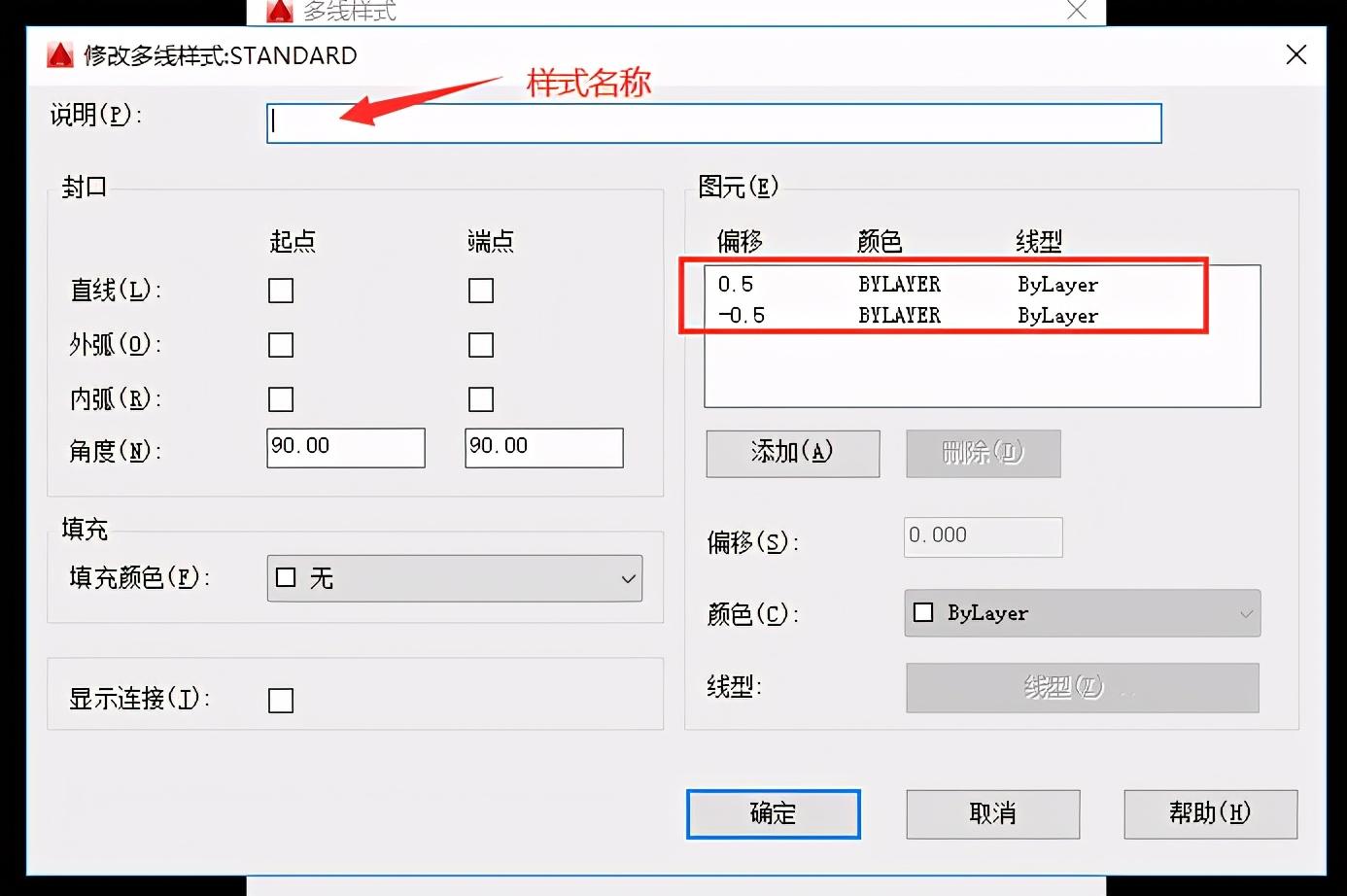Confirm changes with the 确定 button
The width and height of the screenshot is (1347, 896).
pyautogui.click(x=773, y=814)
